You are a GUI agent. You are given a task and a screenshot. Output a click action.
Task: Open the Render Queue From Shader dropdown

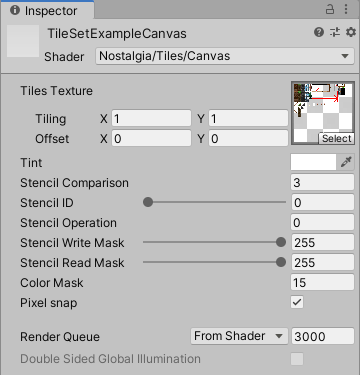coord(239,336)
